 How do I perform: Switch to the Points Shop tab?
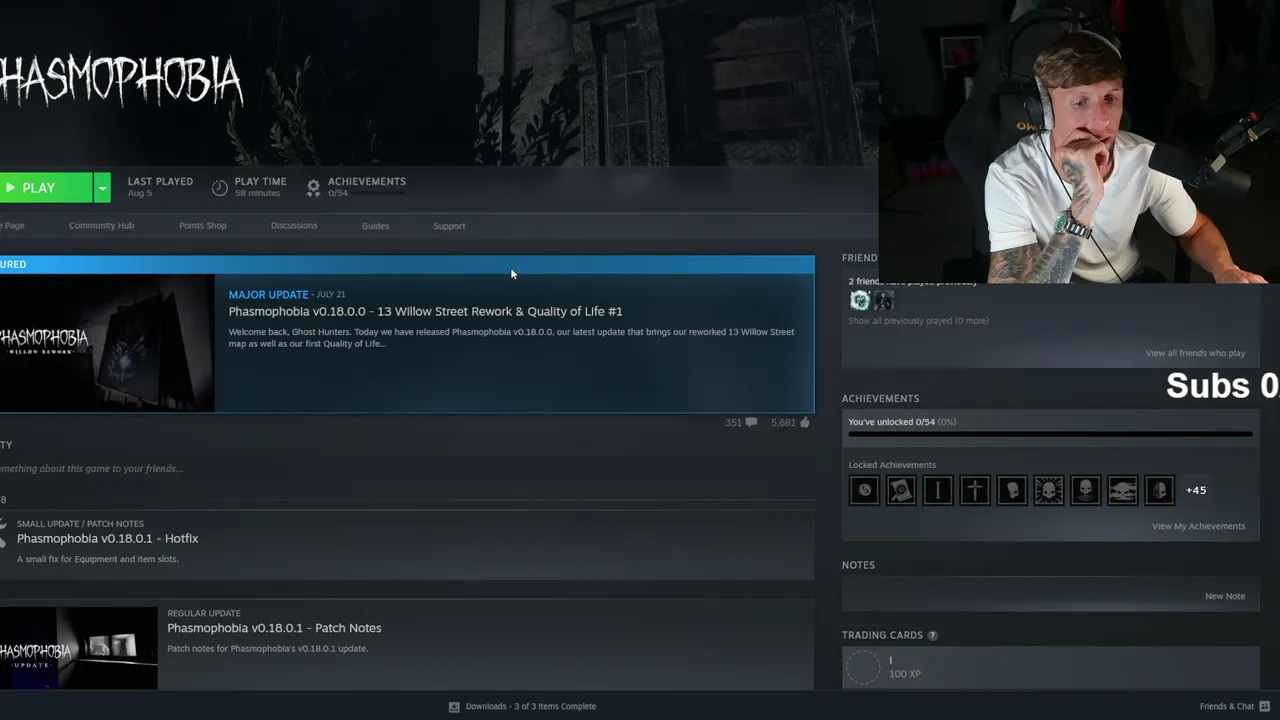pos(203,226)
